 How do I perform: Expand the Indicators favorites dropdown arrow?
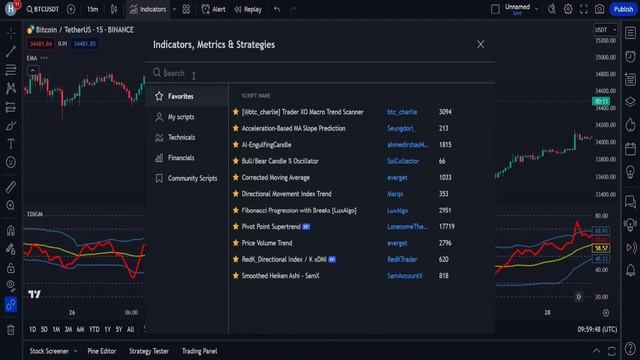point(174,9)
